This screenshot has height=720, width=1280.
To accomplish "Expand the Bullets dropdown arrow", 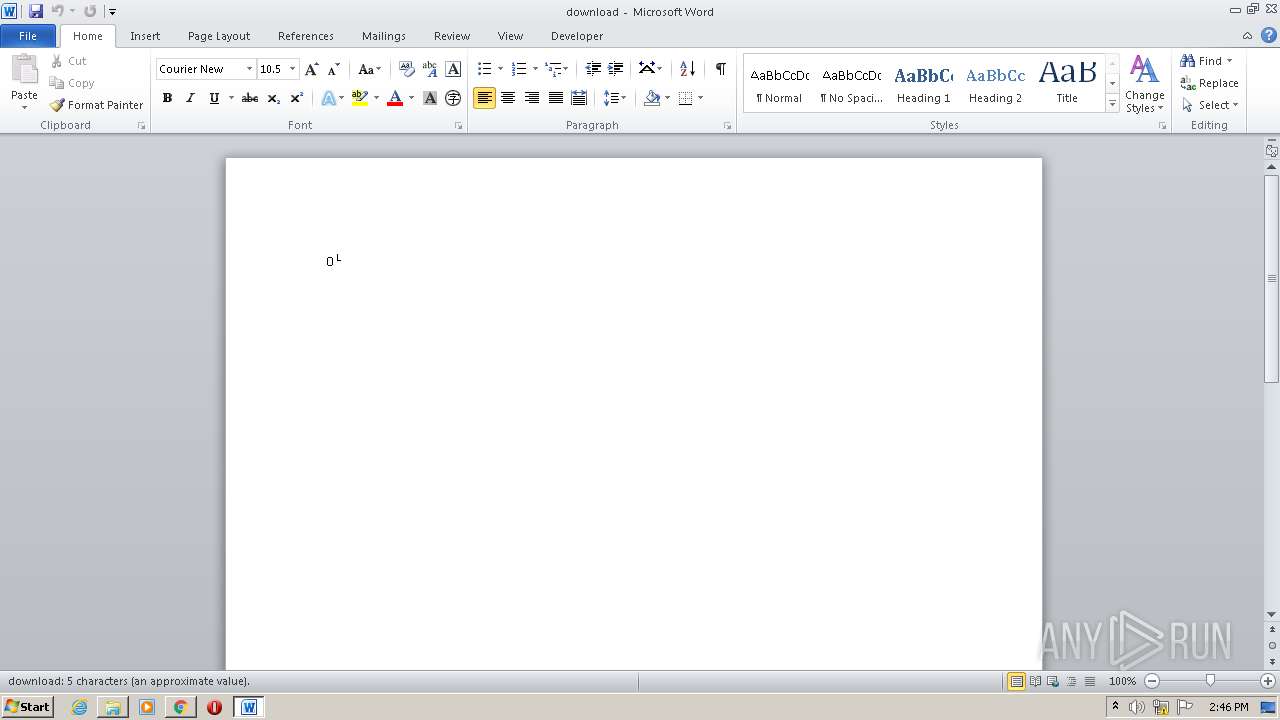I will coord(501,69).
